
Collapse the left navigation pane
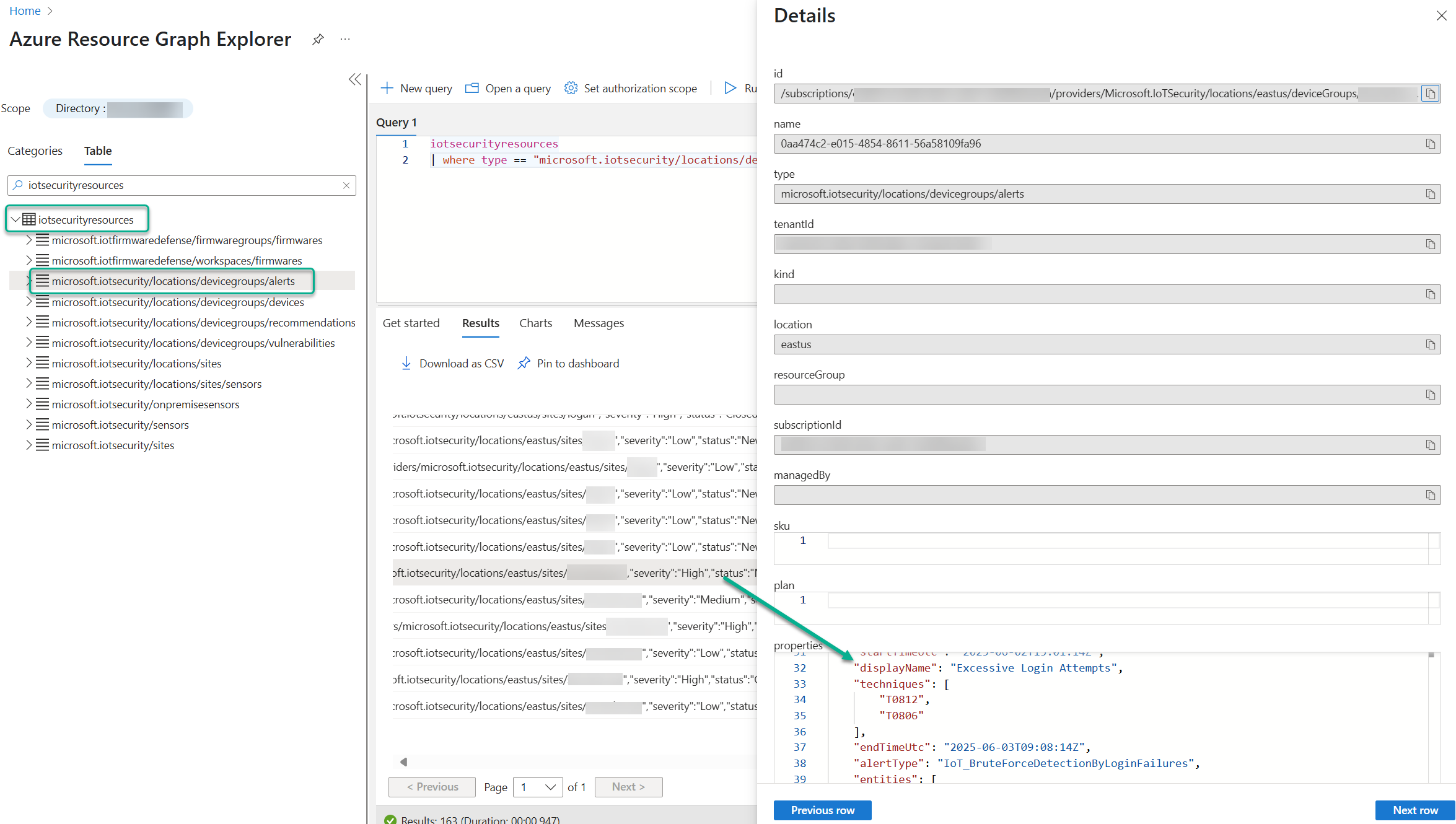(354, 79)
